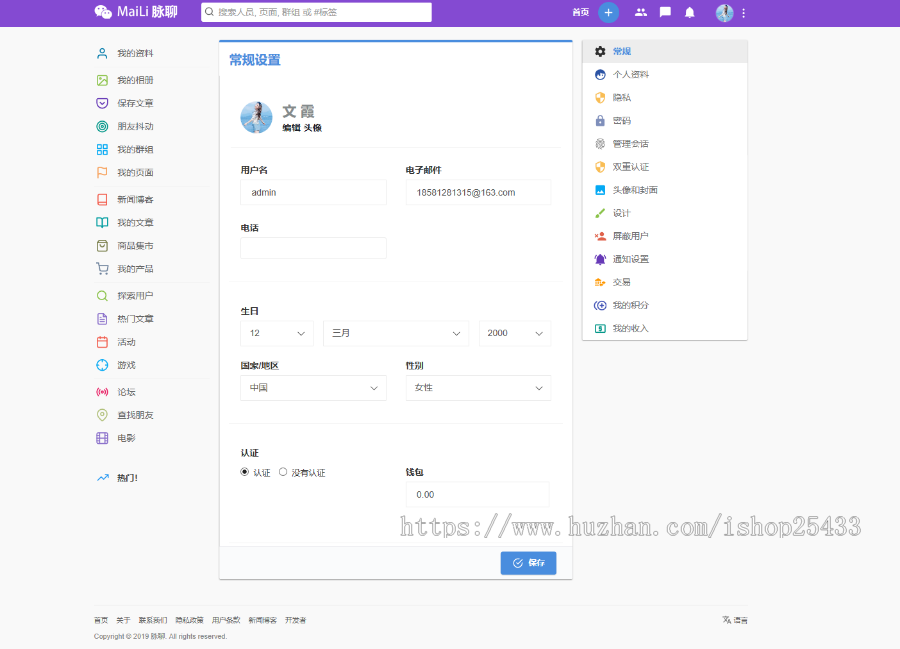Click the 电话 phone input field
This screenshot has width=900, height=649.
(313, 248)
